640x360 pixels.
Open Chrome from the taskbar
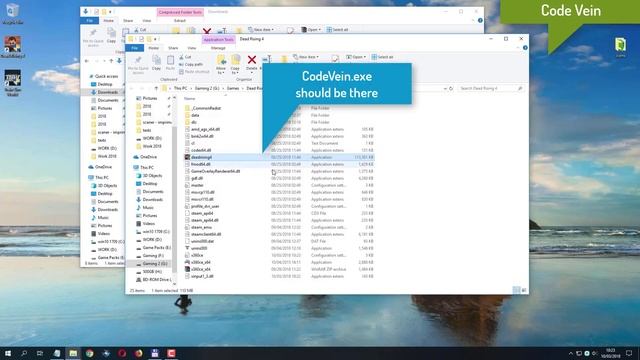[x=89, y=353]
